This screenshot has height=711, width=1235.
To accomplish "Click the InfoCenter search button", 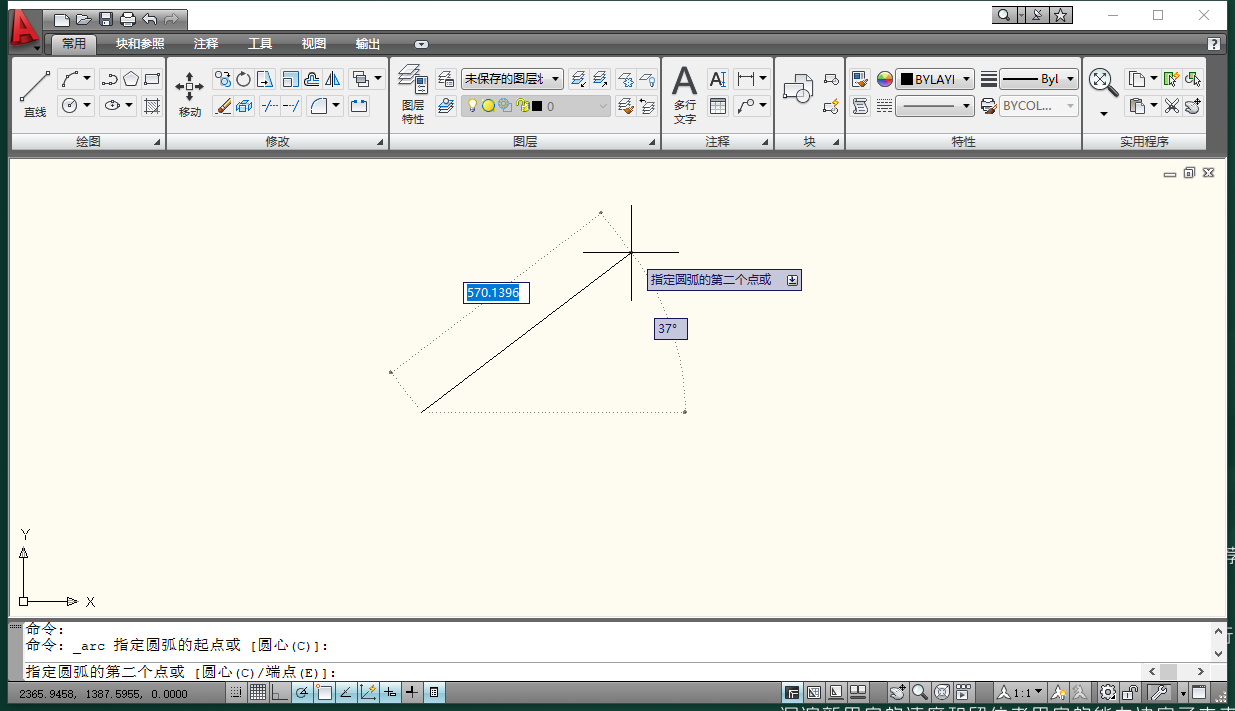I will pyautogui.click(x=1002, y=15).
